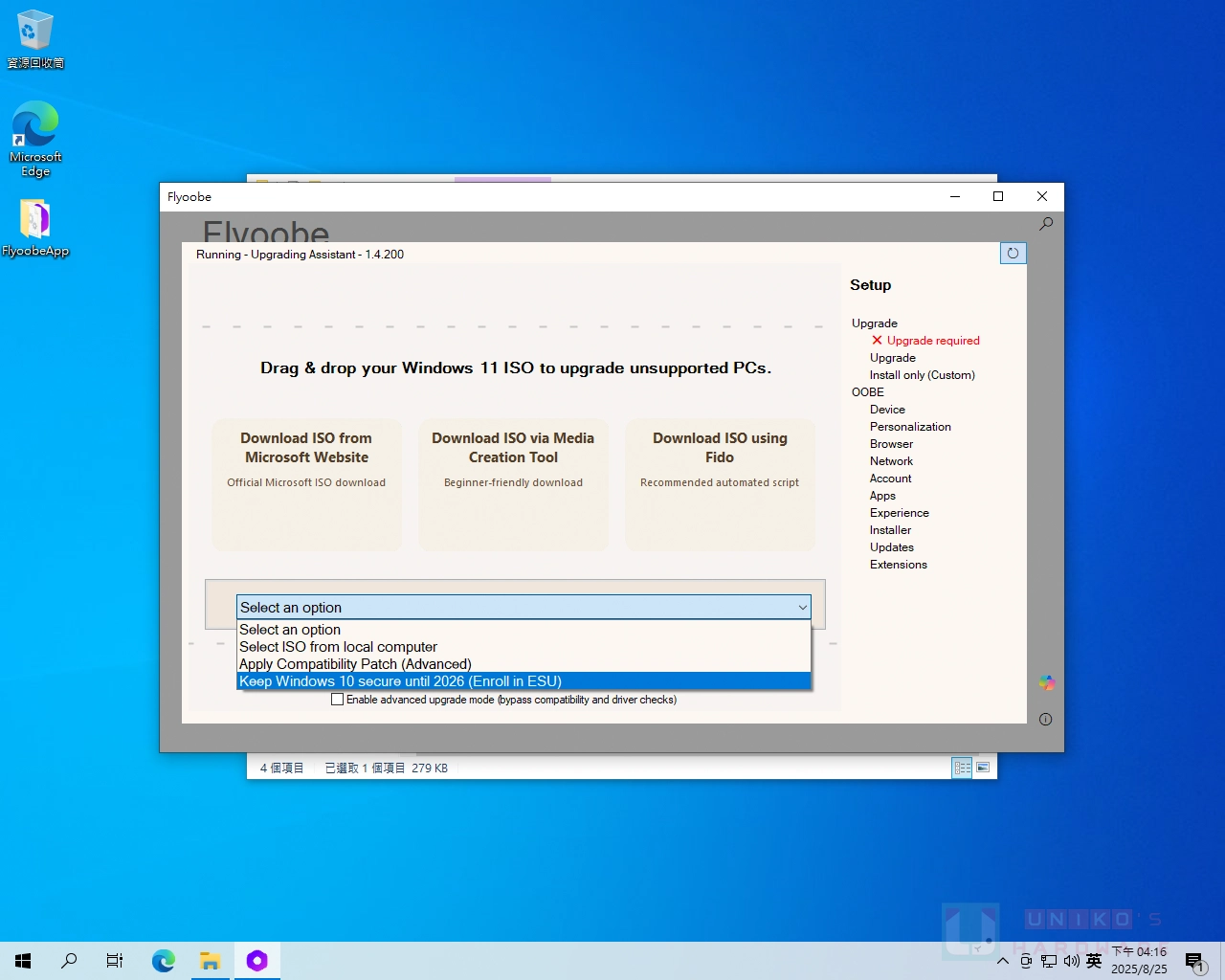Click Download ISO using Fido card
The image size is (1225, 980).
point(720,484)
